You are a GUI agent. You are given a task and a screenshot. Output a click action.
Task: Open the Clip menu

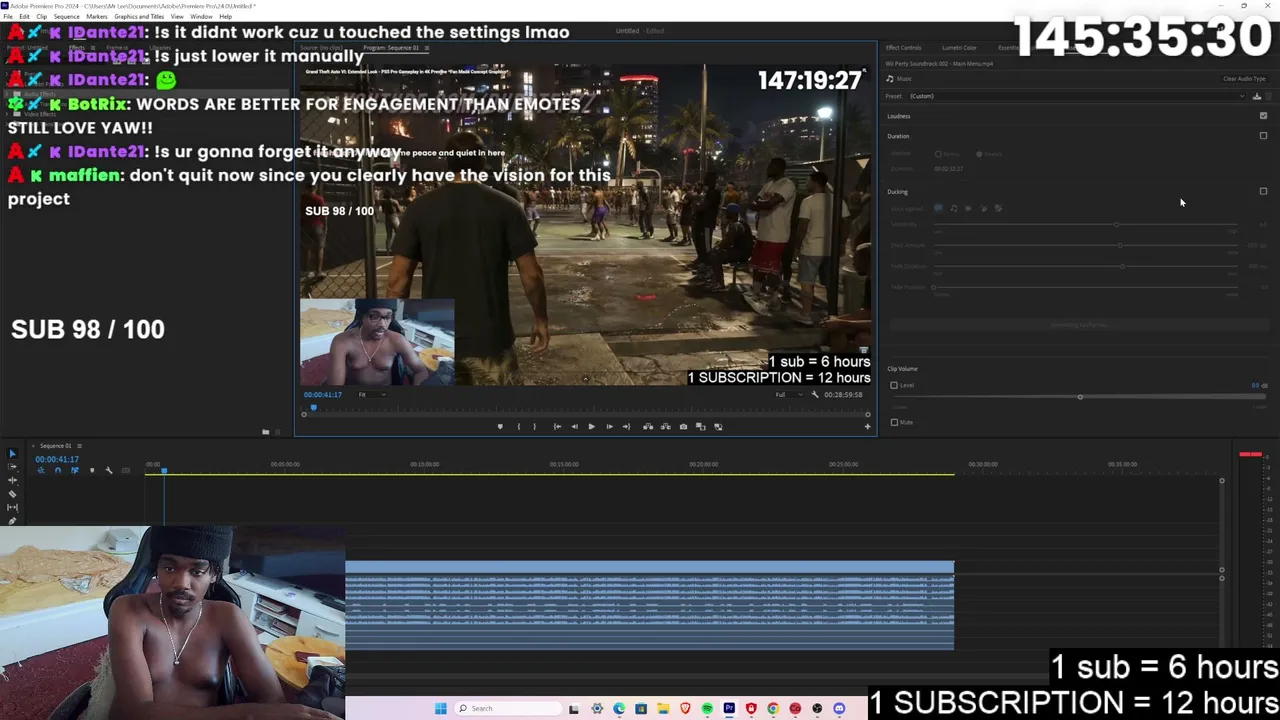coord(41,17)
